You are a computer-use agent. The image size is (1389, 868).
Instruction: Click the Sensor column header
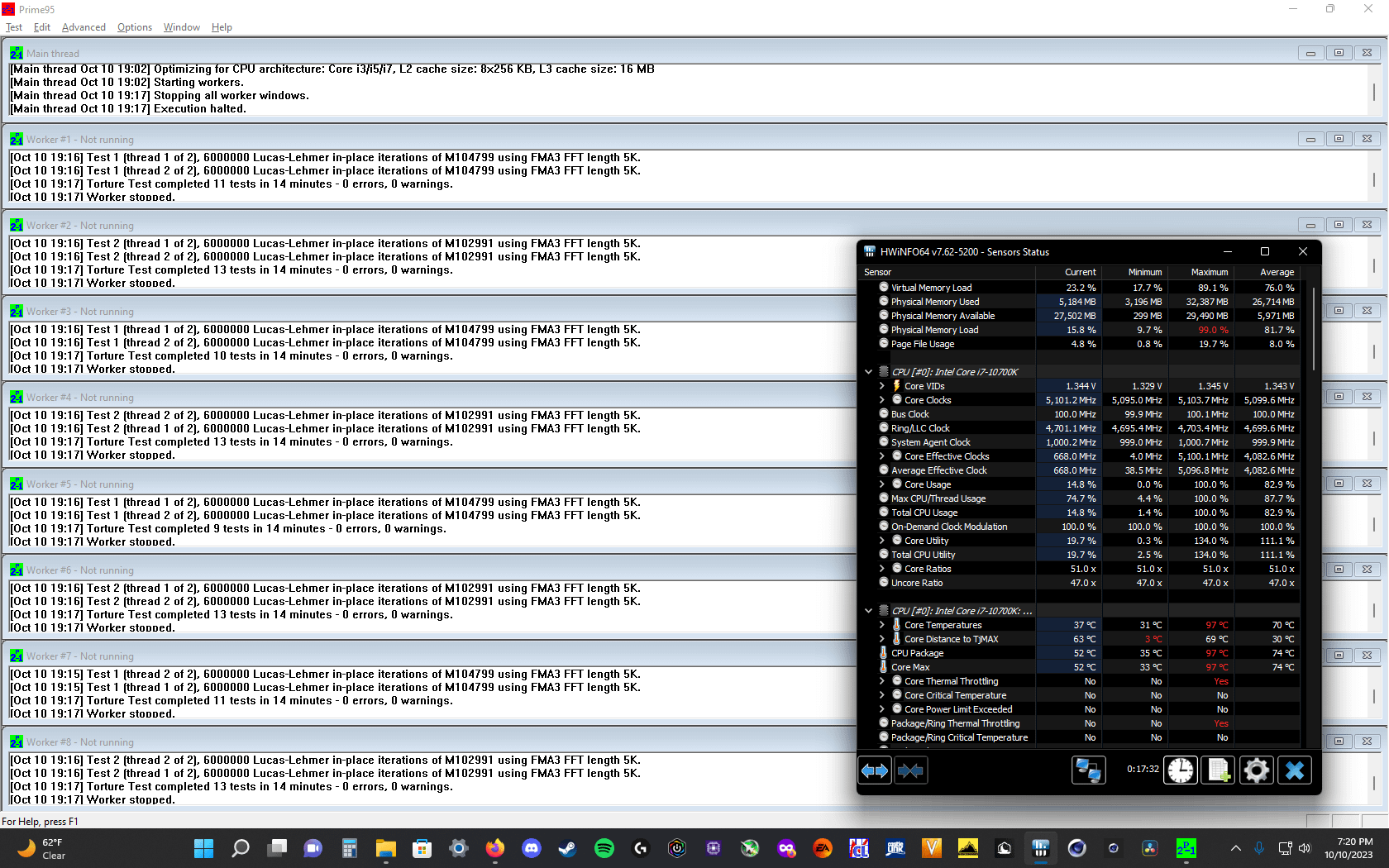(947, 272)
